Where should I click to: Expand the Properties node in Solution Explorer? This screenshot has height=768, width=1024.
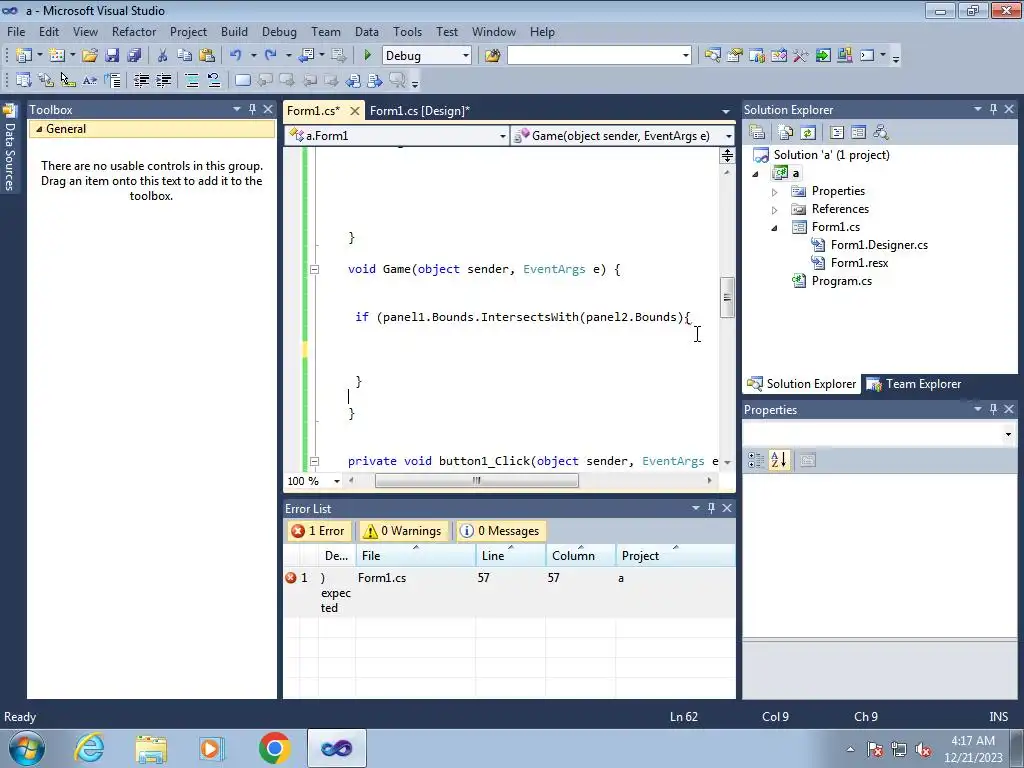click(775, 192)
